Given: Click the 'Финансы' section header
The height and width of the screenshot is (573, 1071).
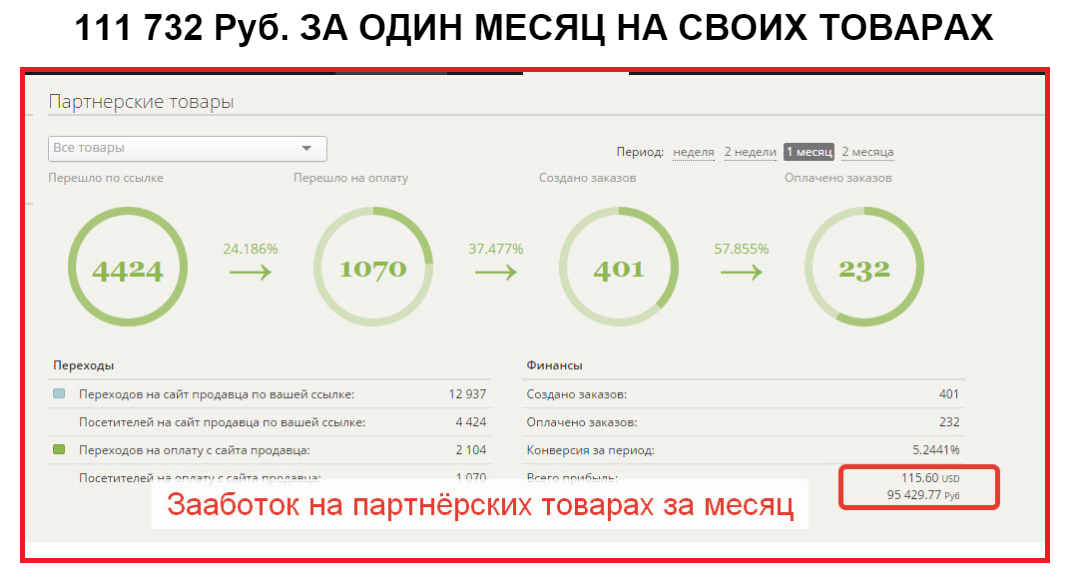Looking at the screenshot, I should pos(555,365).
